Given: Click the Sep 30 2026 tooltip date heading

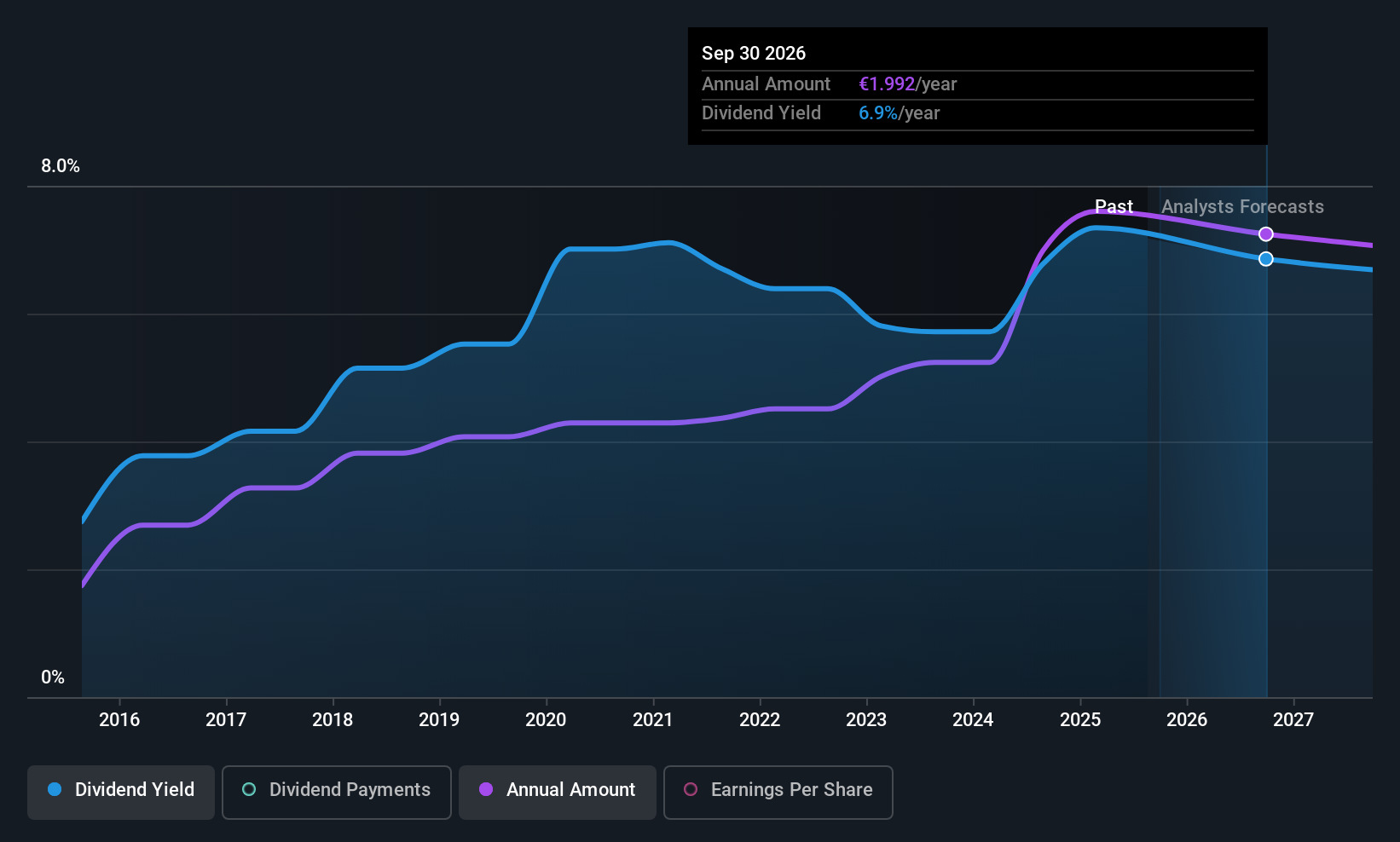Looking at the screenshot, I should tap(754, 53).
